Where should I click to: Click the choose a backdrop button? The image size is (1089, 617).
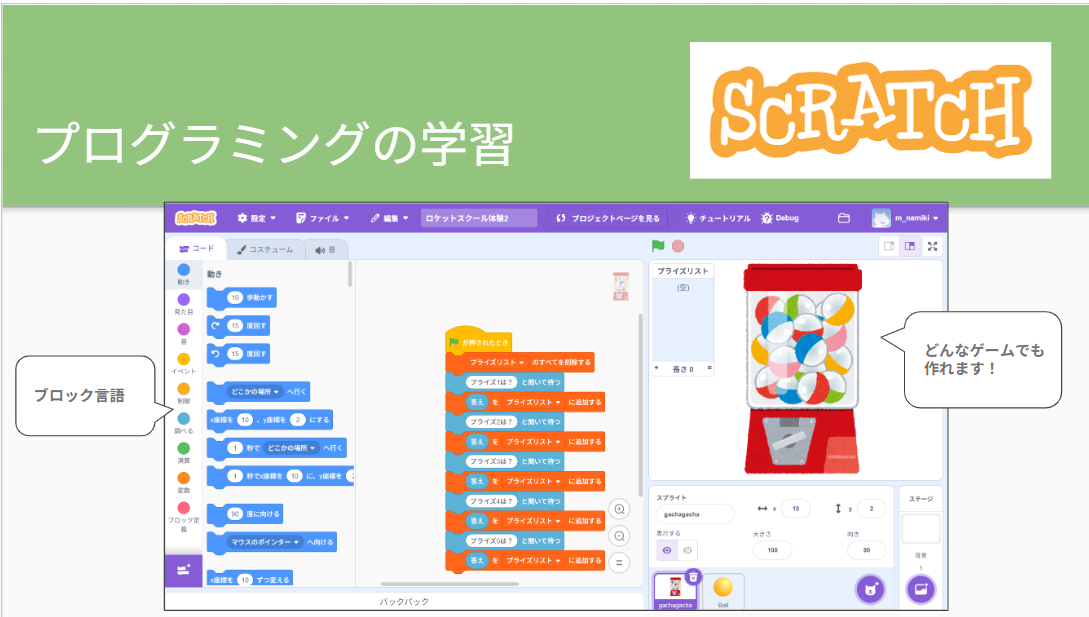(x=920, y=589)
